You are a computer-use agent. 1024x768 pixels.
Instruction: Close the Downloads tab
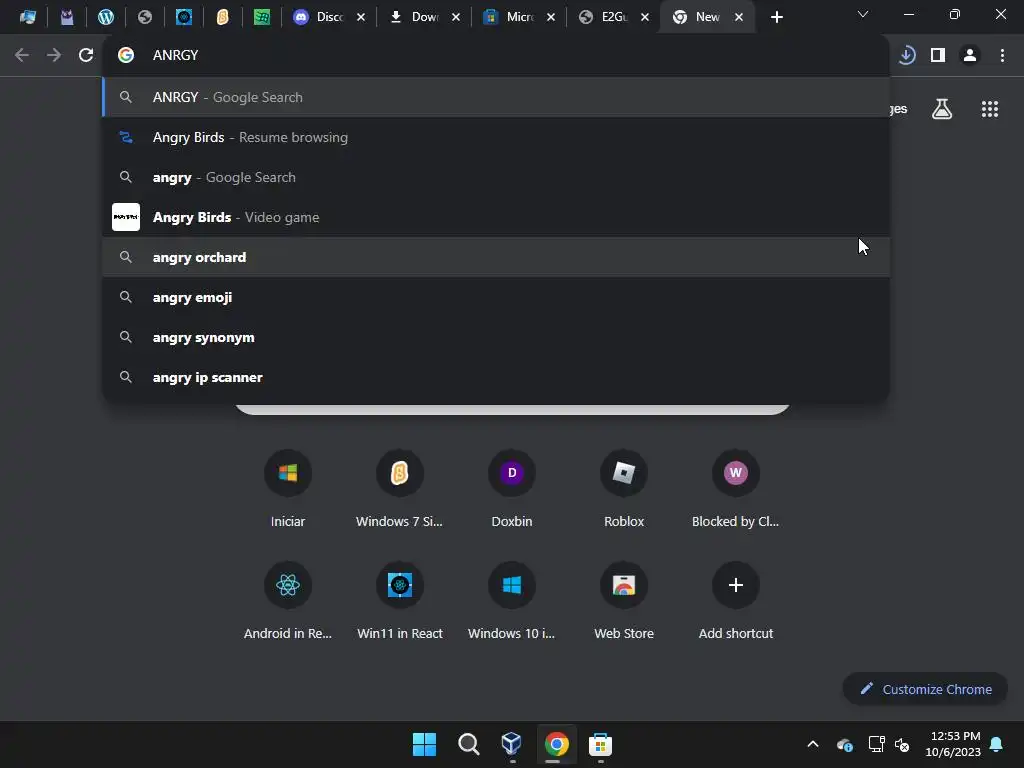pyautogui.click(x=456, y=18)
